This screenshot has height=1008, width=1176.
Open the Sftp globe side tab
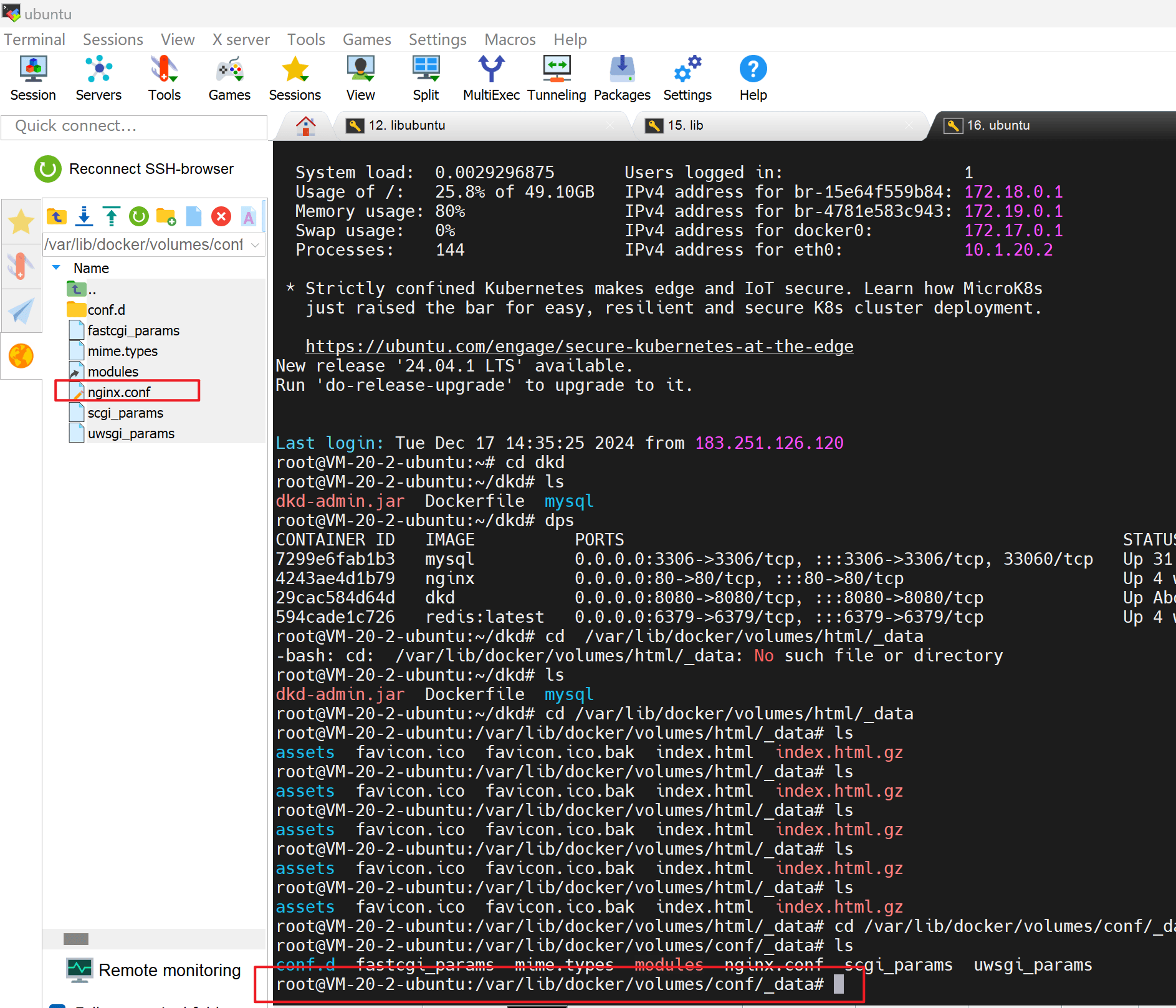point(21,356)
